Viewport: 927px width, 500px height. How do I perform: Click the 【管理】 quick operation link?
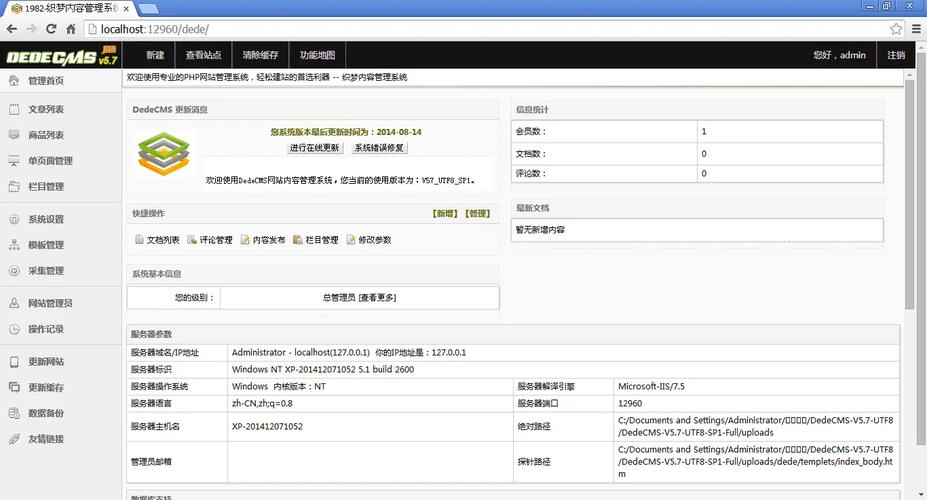point(477,213)
